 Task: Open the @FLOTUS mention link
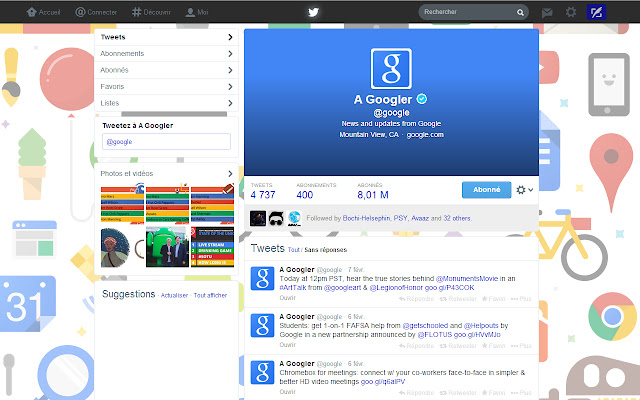tap(434, 335)
